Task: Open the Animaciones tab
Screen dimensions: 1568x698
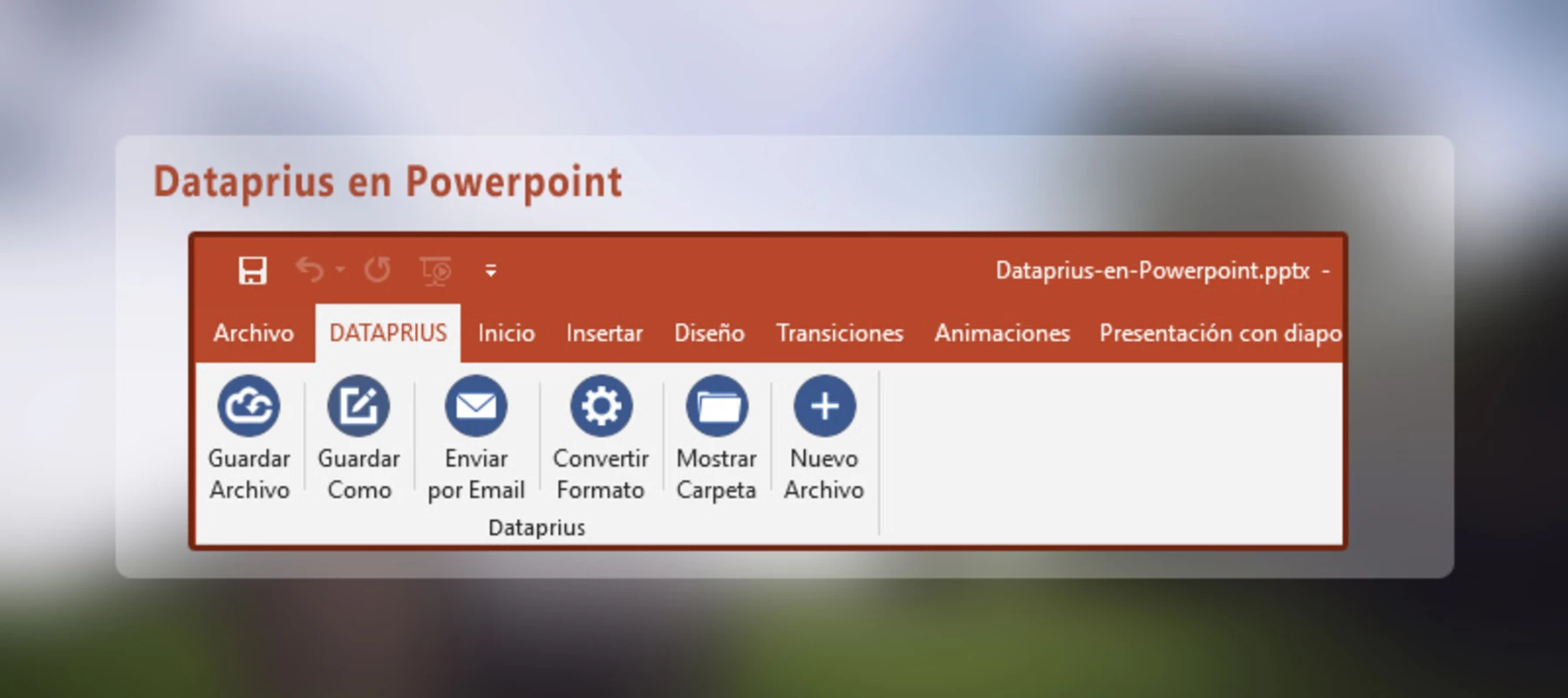Action: click(1002, 333)
